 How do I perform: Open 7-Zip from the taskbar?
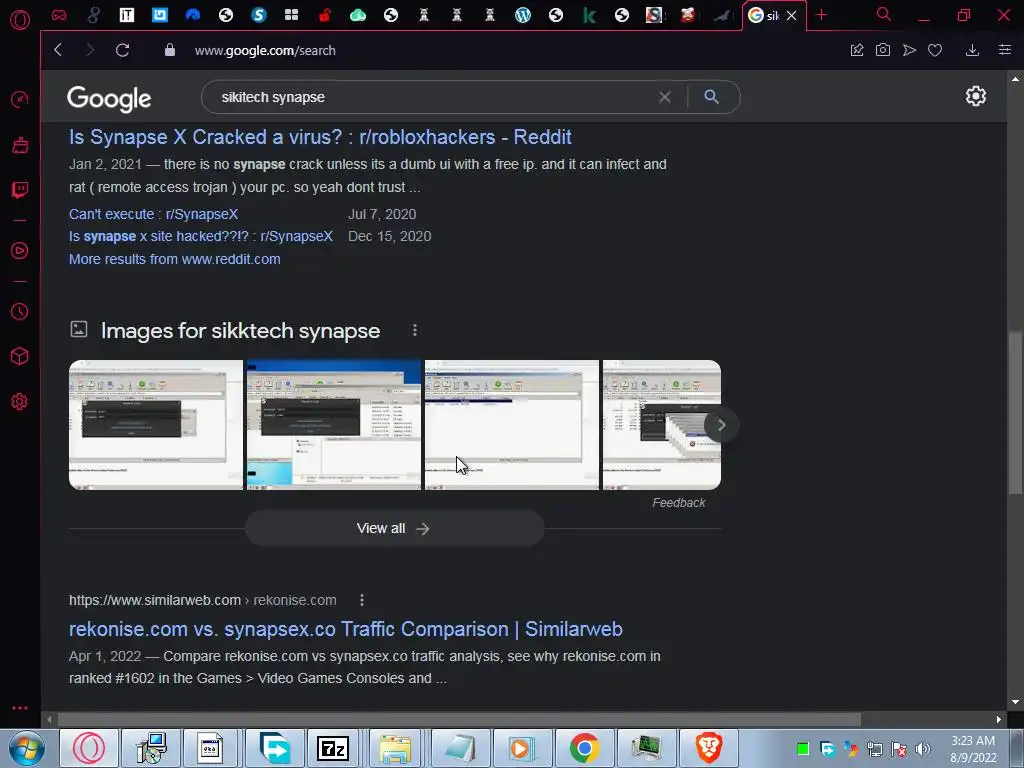click(x=332, y=748)
